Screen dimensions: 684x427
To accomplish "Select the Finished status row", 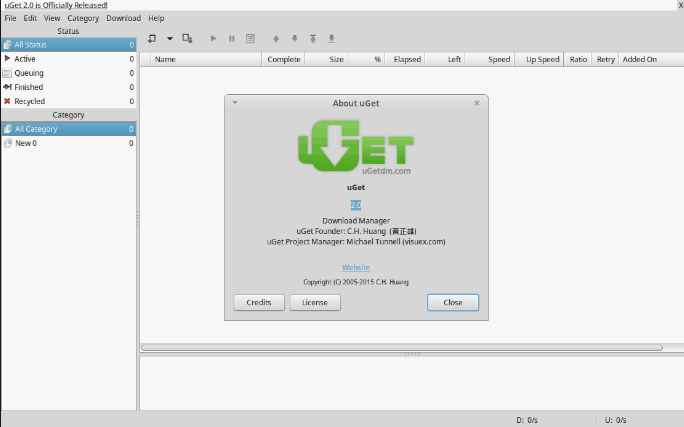I will (x=69, y=87).
